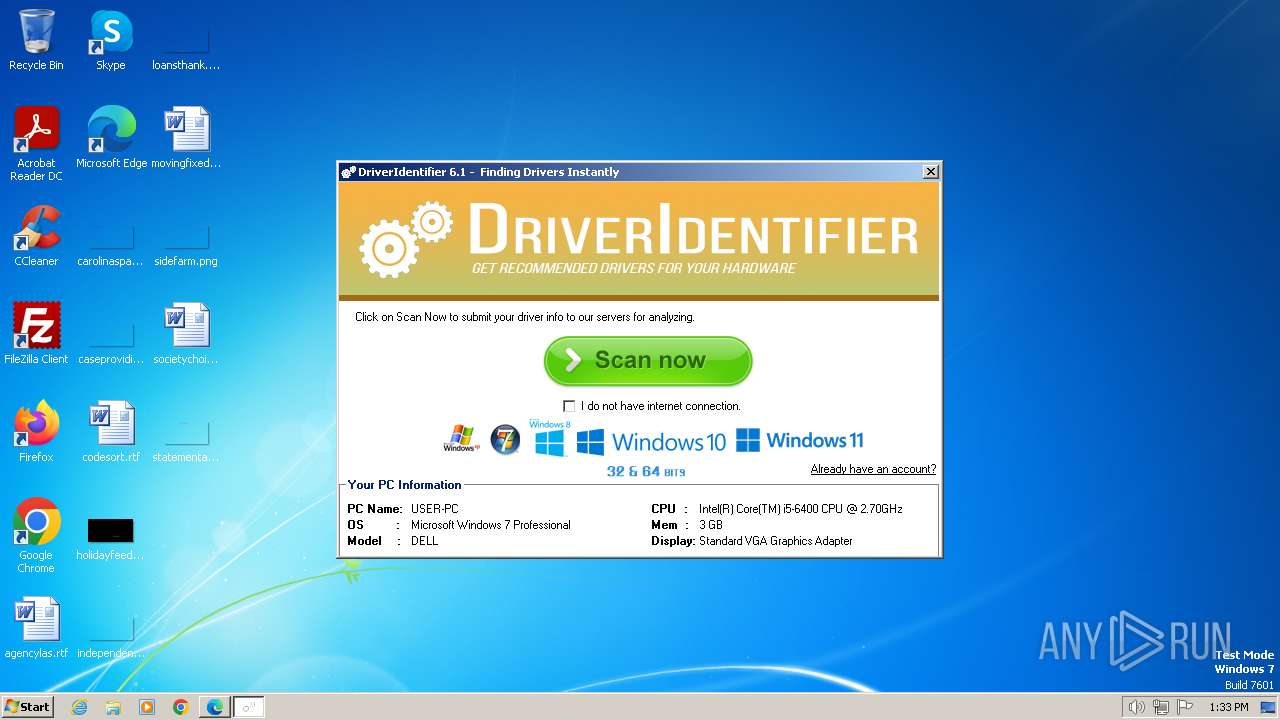Select the Firefox desktop shortcut
The image size is (1280, 720).
click(36, 432)
